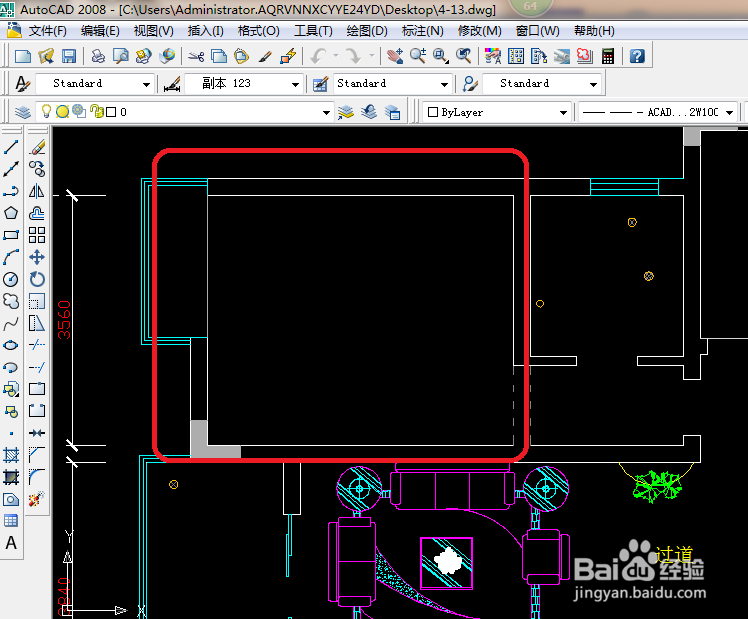
Task: Select the Mirror modify tool
Action: [x=37, y=191]
